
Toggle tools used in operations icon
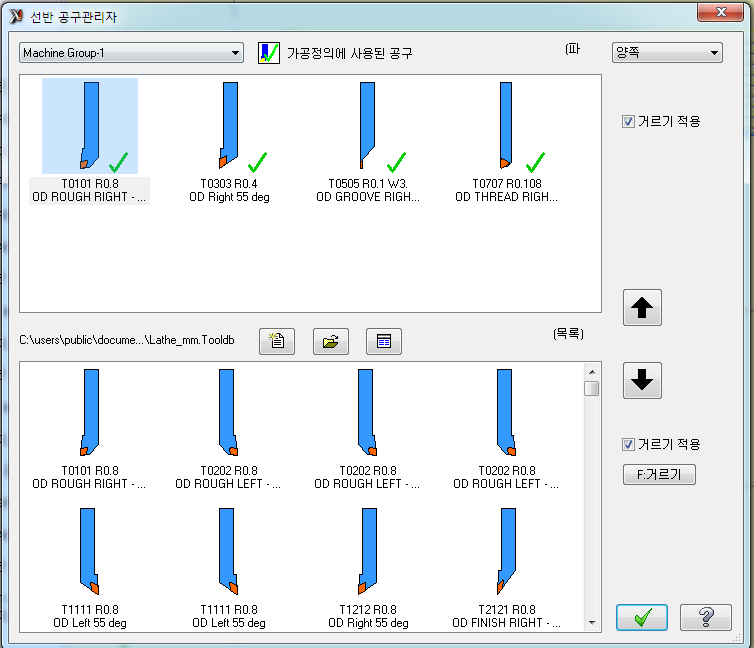click(269, 53)
